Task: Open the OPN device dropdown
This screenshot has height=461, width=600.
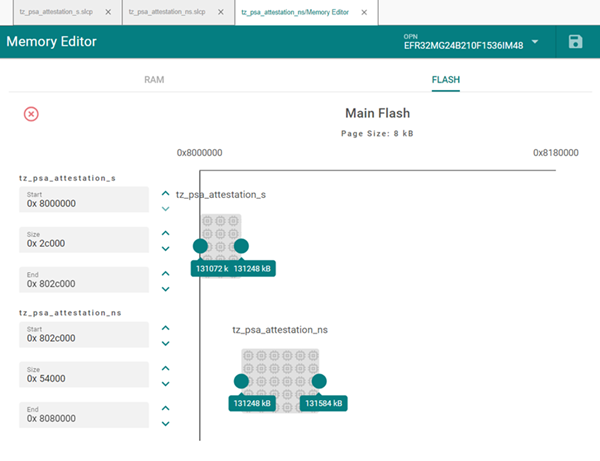Action: [535, 42]
